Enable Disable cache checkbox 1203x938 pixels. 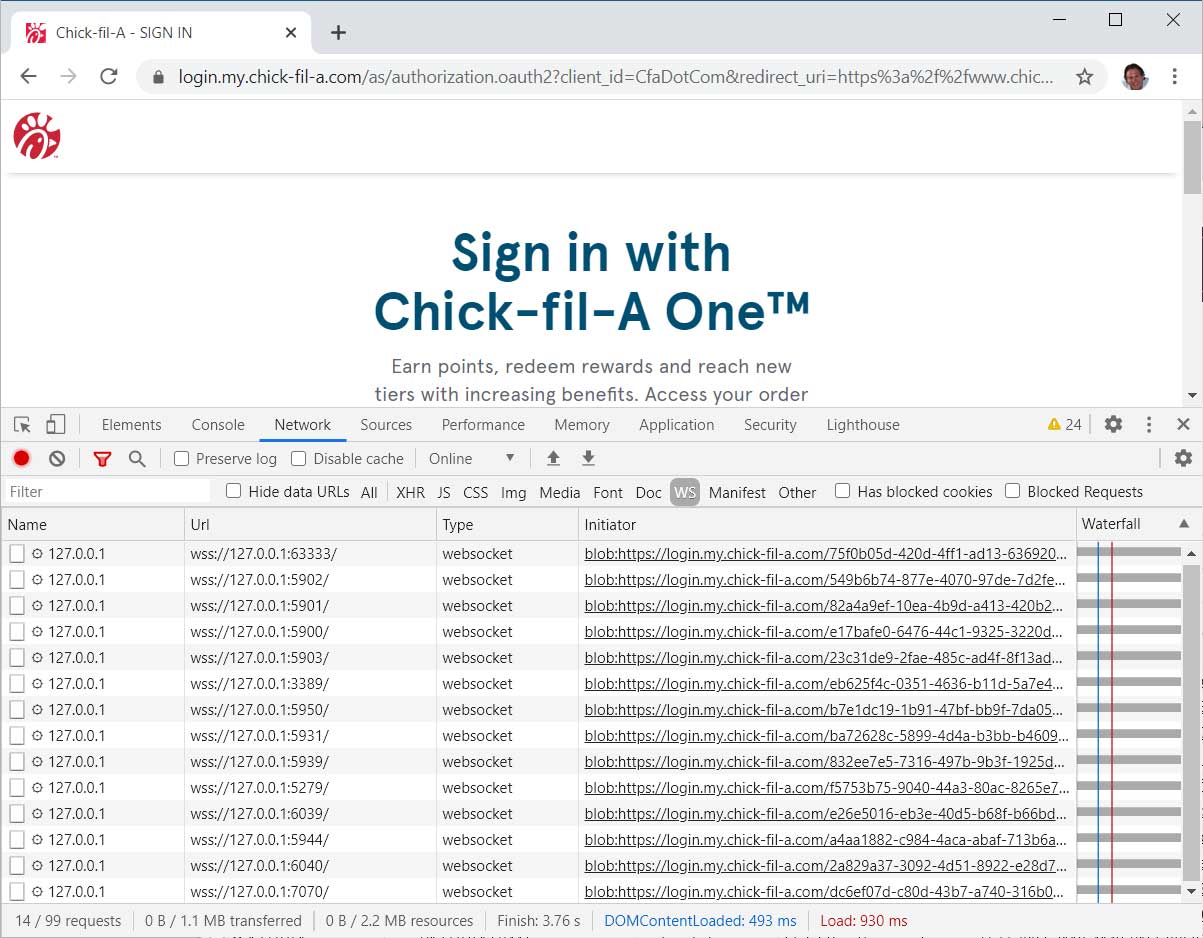click(298, 459)
